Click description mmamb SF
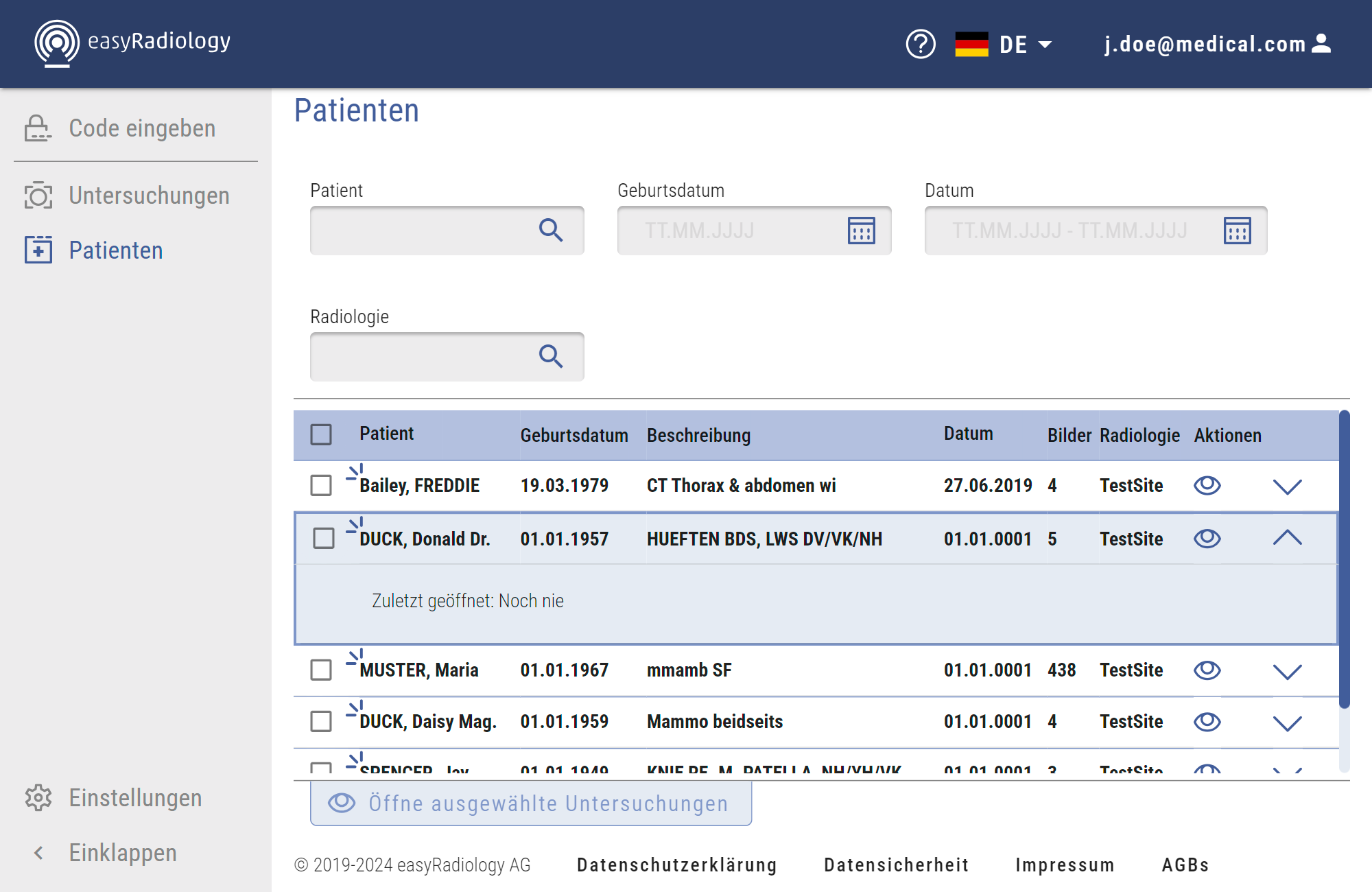The width and height of the screenshot is (1372, 892). (689, 670)
